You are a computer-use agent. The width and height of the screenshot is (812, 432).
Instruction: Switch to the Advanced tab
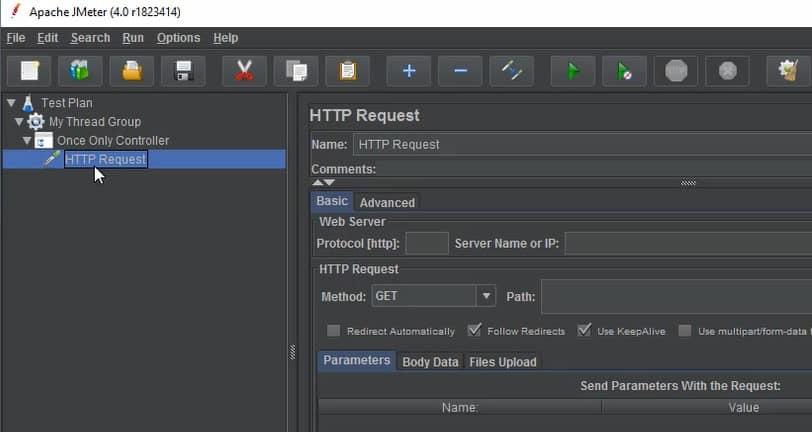387,203
